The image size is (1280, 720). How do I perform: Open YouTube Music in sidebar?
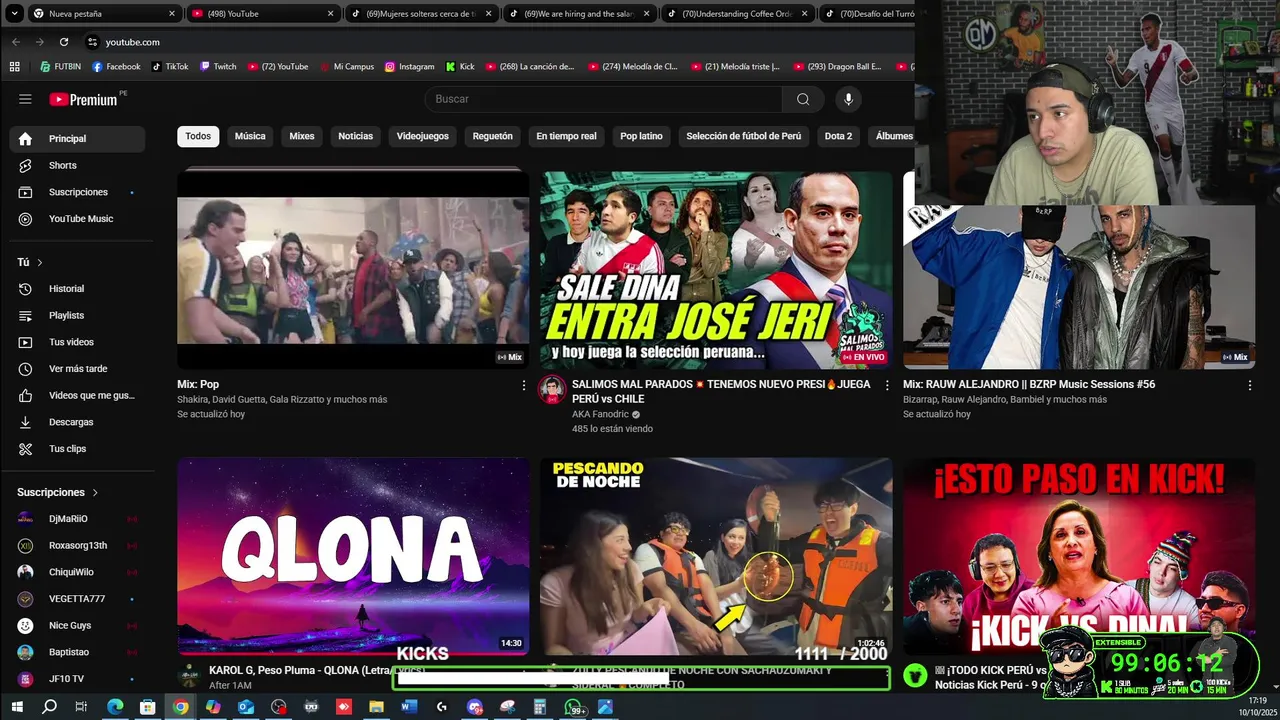click(x=77, y=219)
